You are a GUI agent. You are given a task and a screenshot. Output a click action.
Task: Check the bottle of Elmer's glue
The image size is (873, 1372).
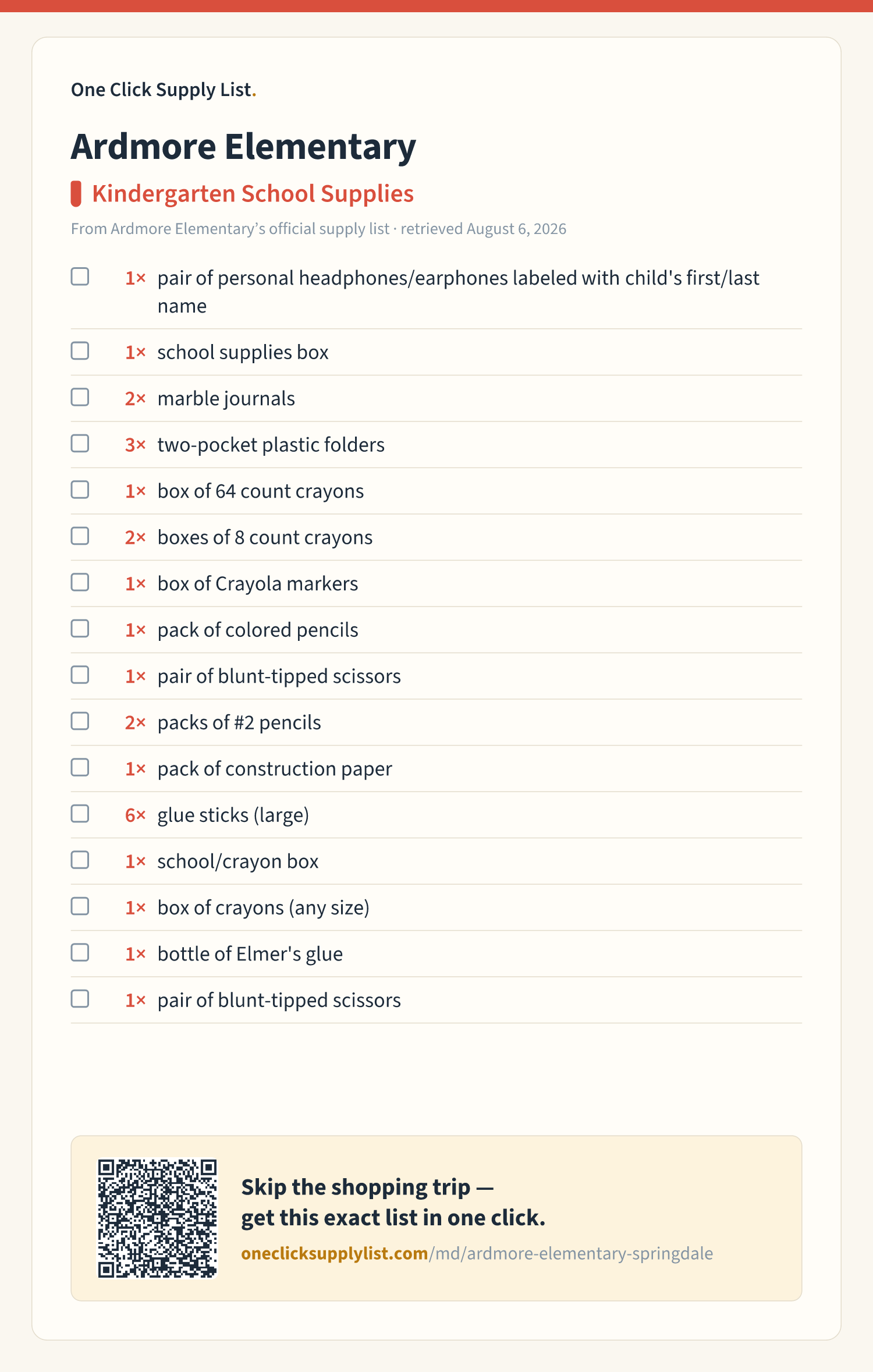[80, 952]
